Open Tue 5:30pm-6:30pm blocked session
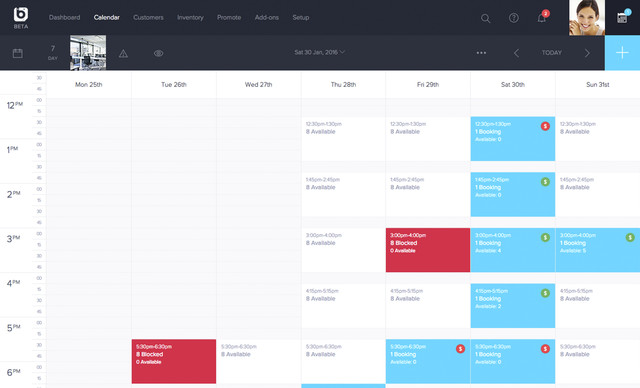 pos(174,361)
